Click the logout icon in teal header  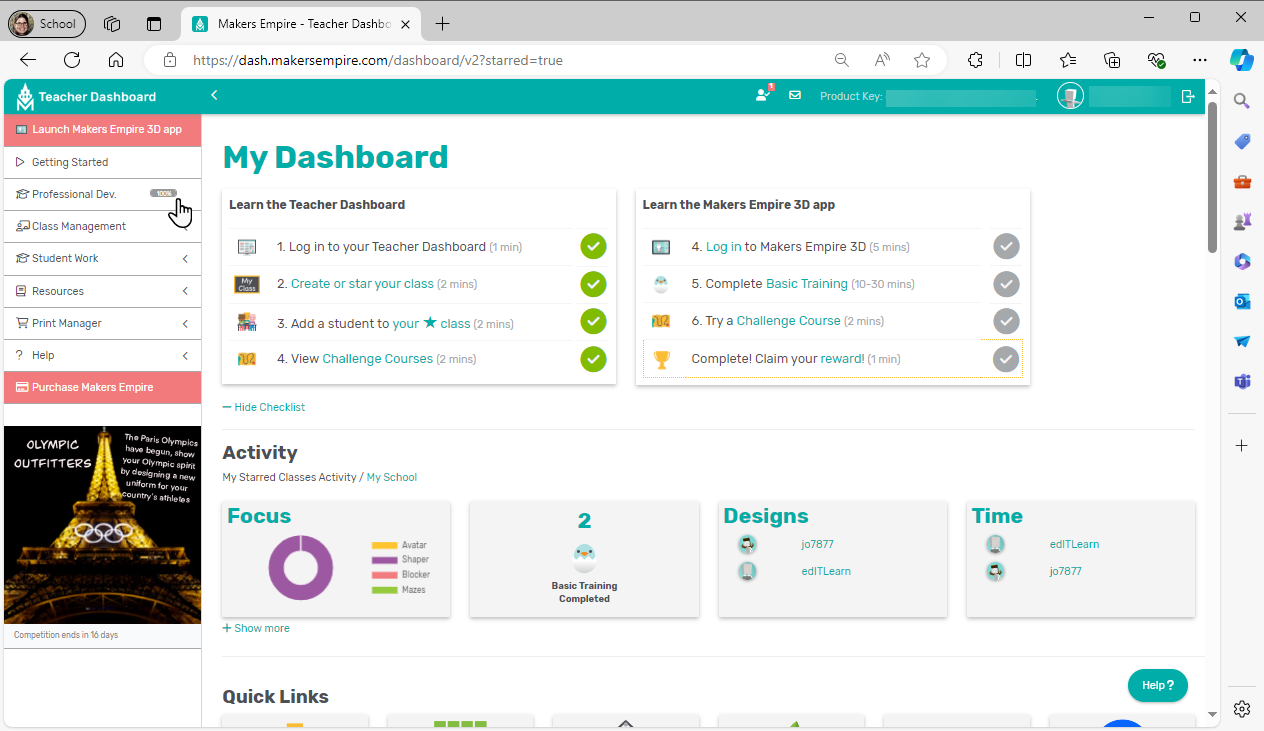click(x=1188, y=96)
